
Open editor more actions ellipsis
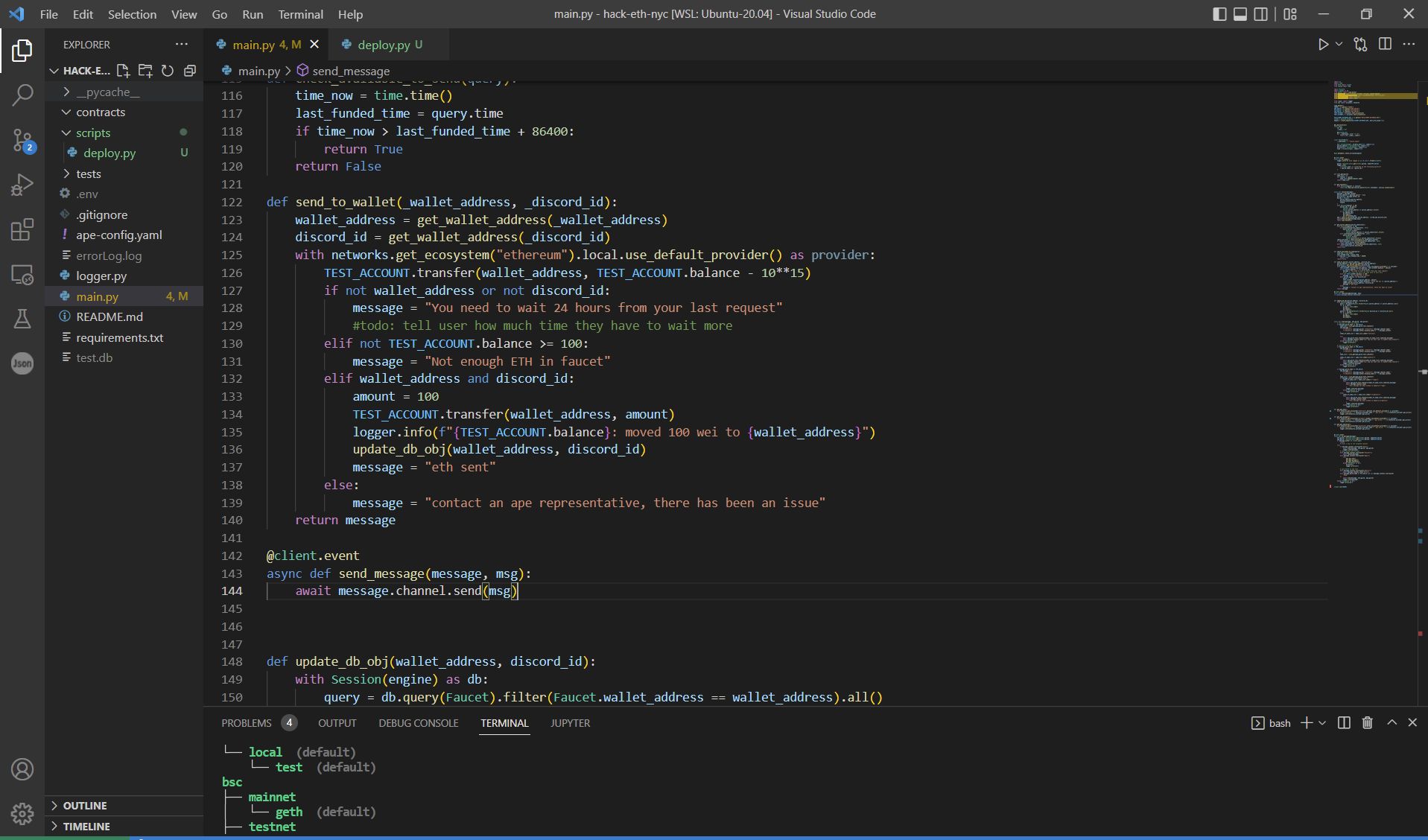[1409, 44]
